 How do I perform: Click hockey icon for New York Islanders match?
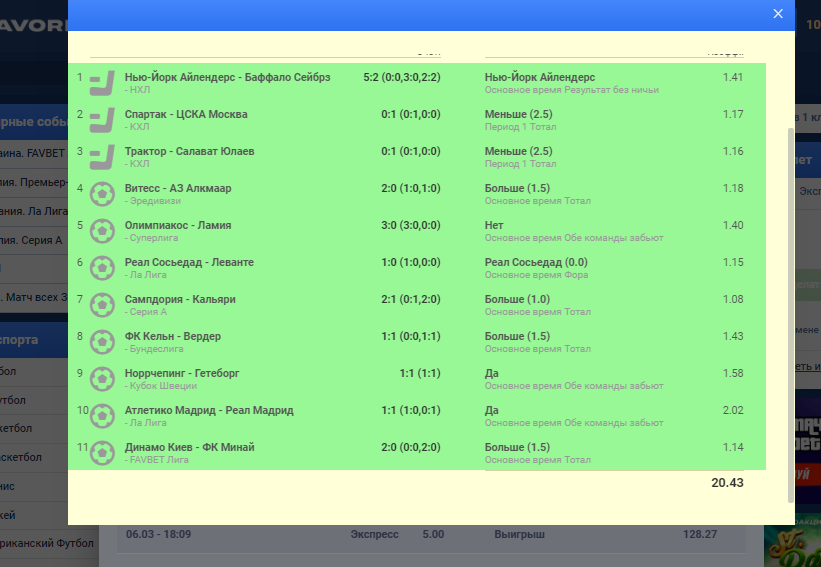(102, 83)
